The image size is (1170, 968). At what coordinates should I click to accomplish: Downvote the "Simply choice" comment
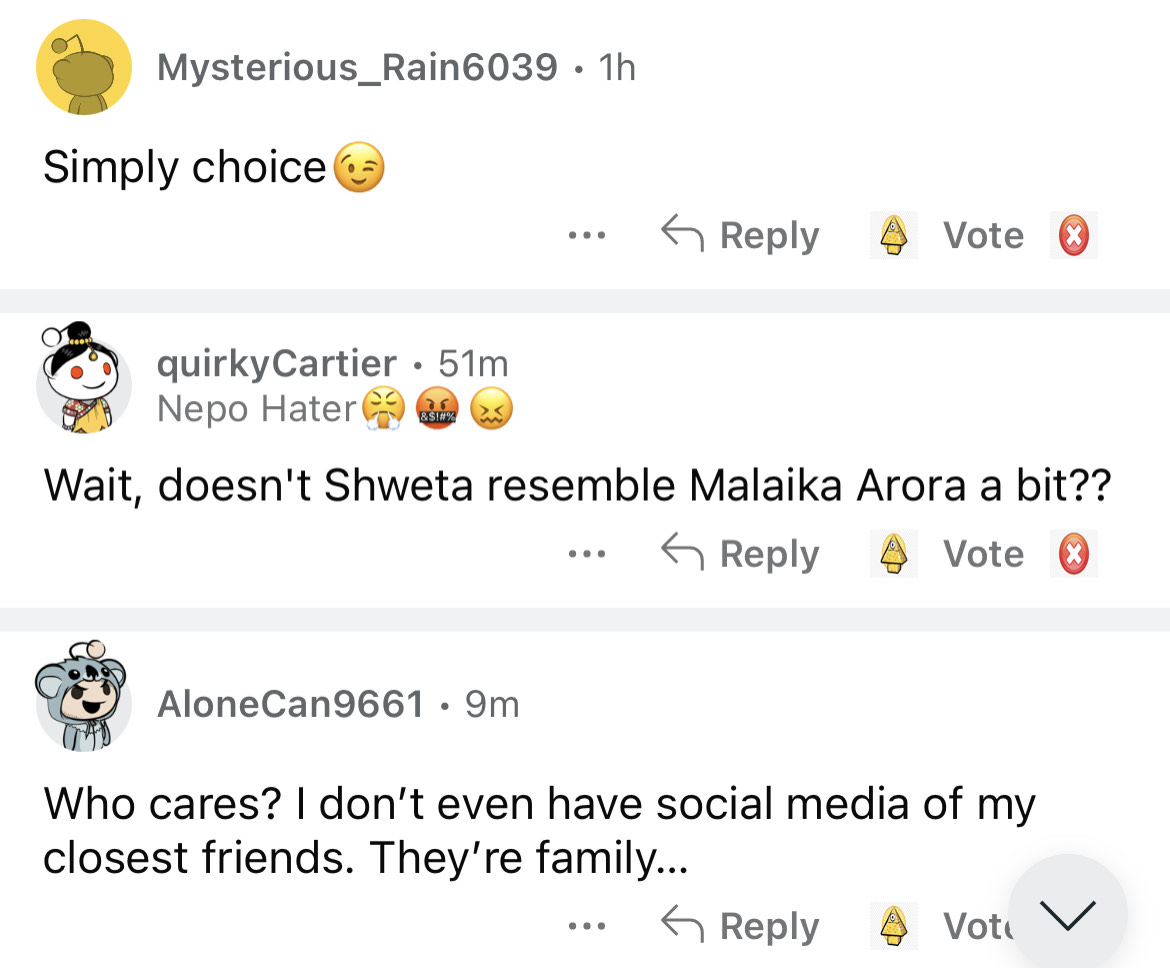pos(1074,236)
